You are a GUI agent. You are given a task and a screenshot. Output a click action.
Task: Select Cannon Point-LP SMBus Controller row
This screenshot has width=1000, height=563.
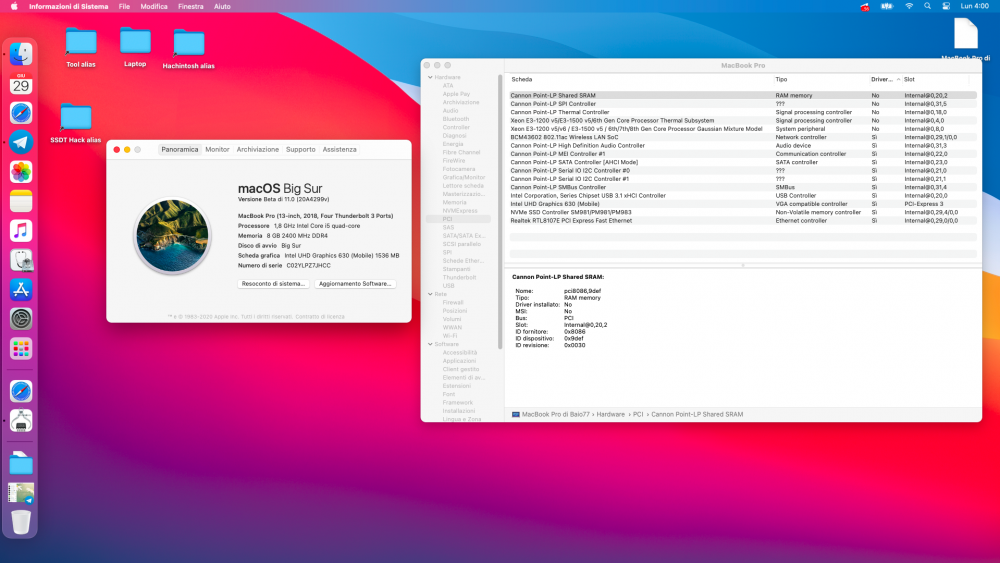(x=743, y=187)
